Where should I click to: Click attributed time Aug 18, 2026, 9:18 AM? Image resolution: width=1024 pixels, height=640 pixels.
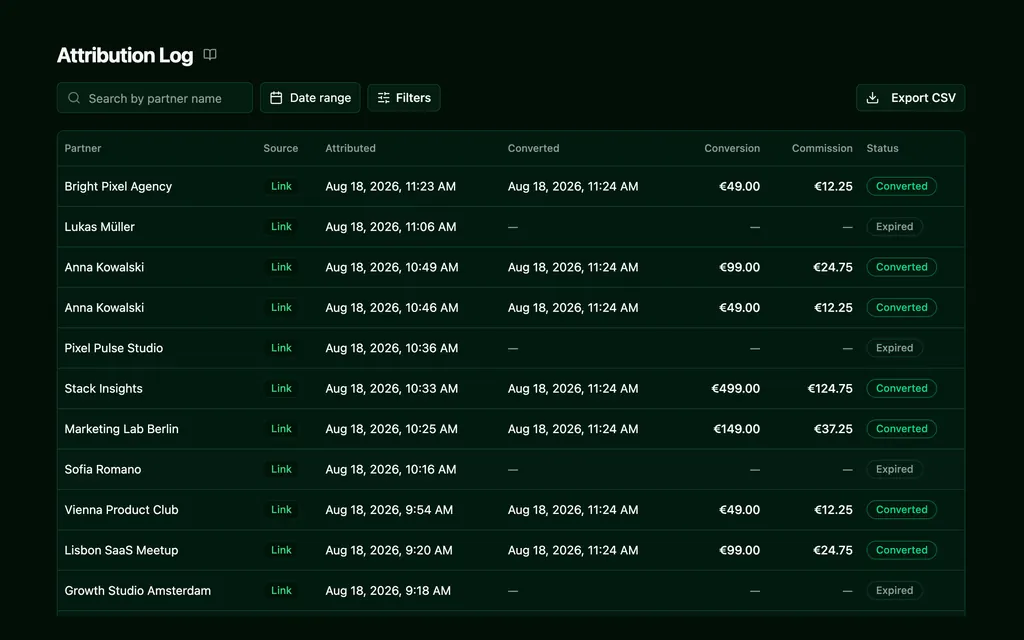[388, 591]
